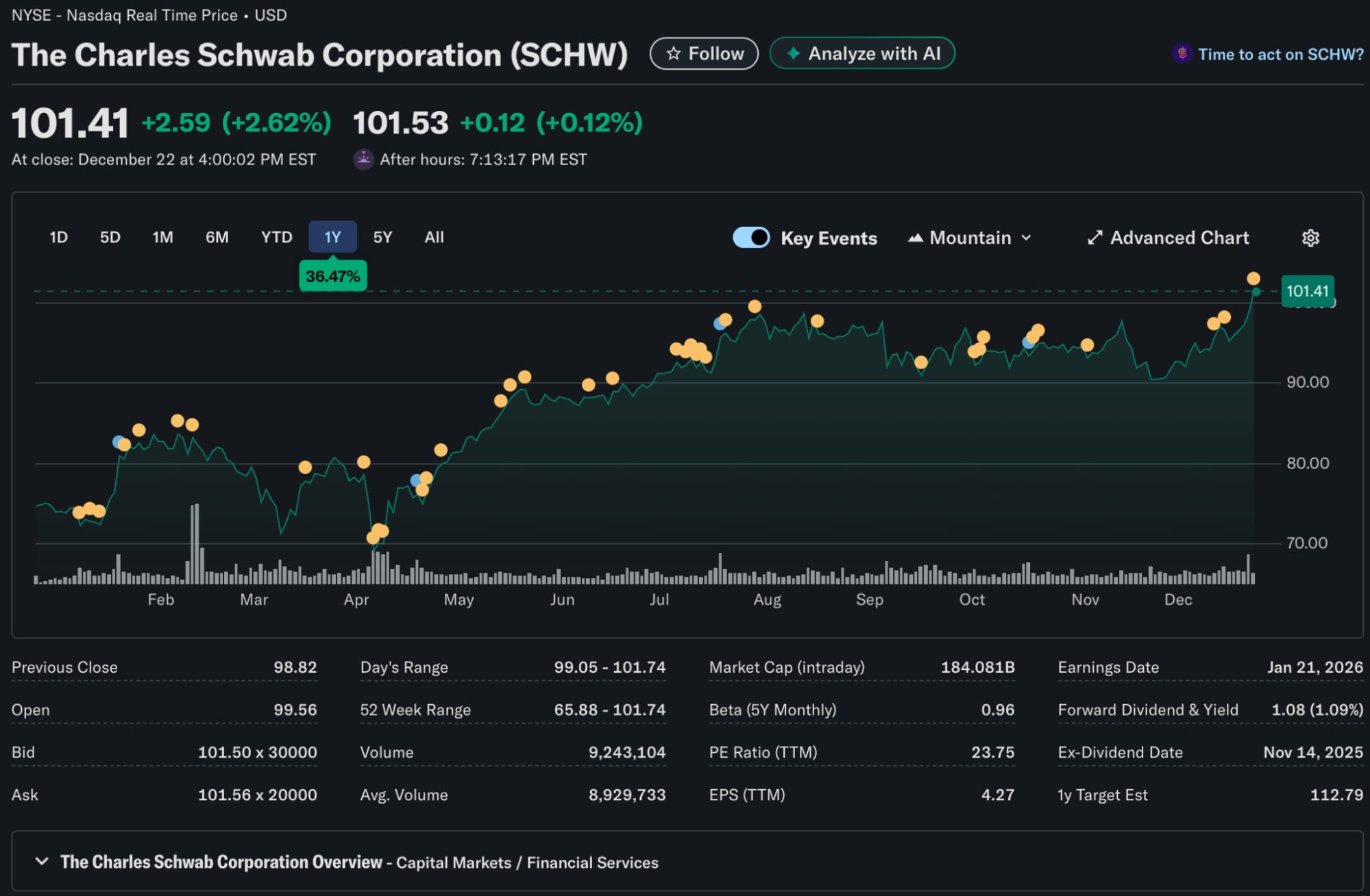Select the YTD range tab

point(276,237)
